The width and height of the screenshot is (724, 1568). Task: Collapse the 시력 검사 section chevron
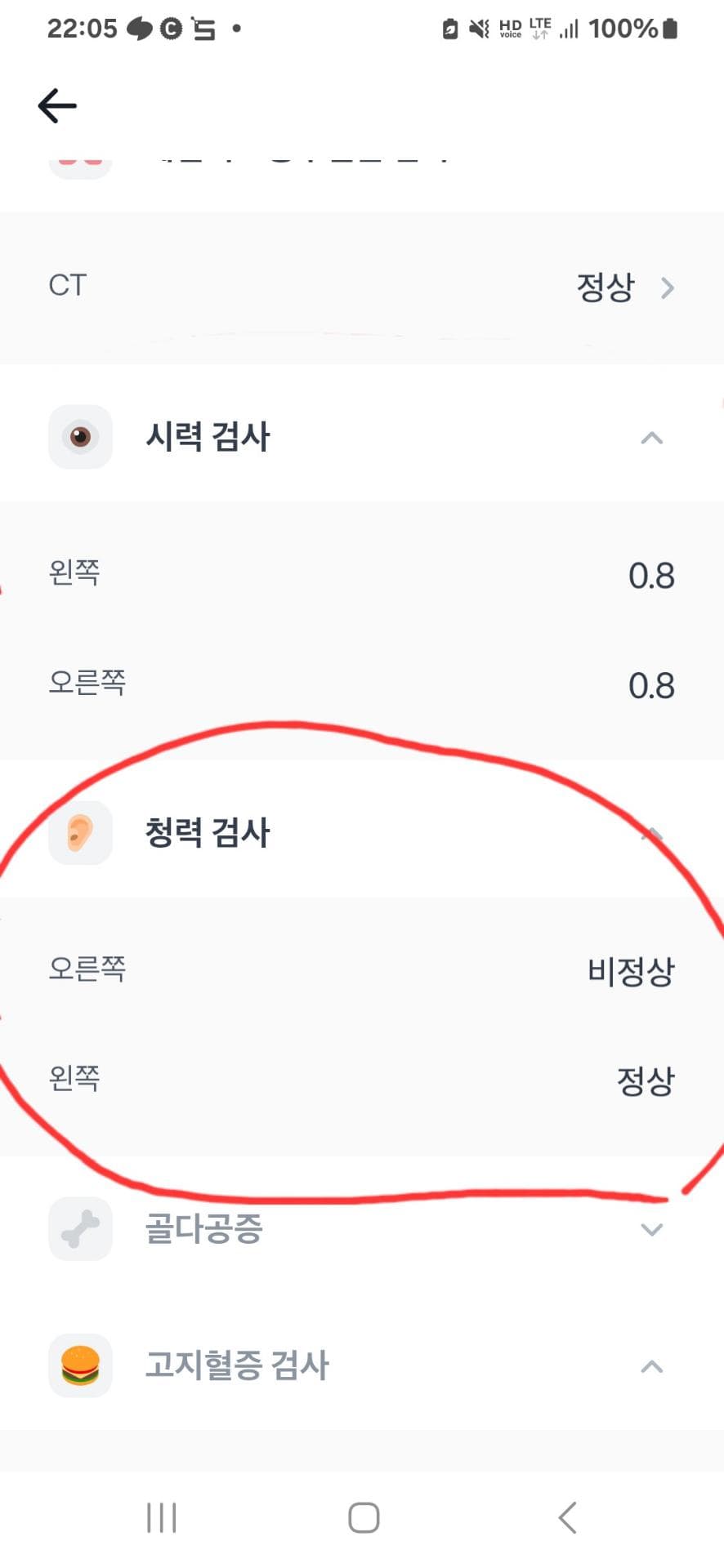[651, 439]
